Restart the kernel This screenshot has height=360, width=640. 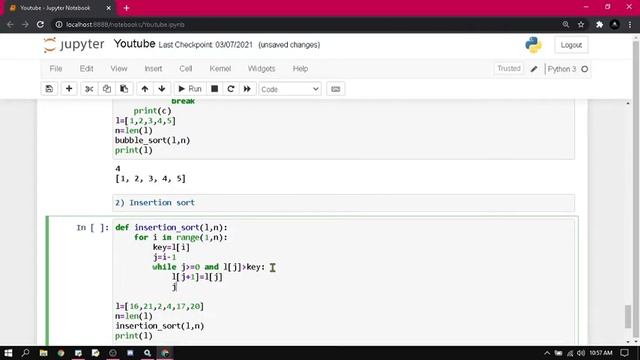point(231,89)
